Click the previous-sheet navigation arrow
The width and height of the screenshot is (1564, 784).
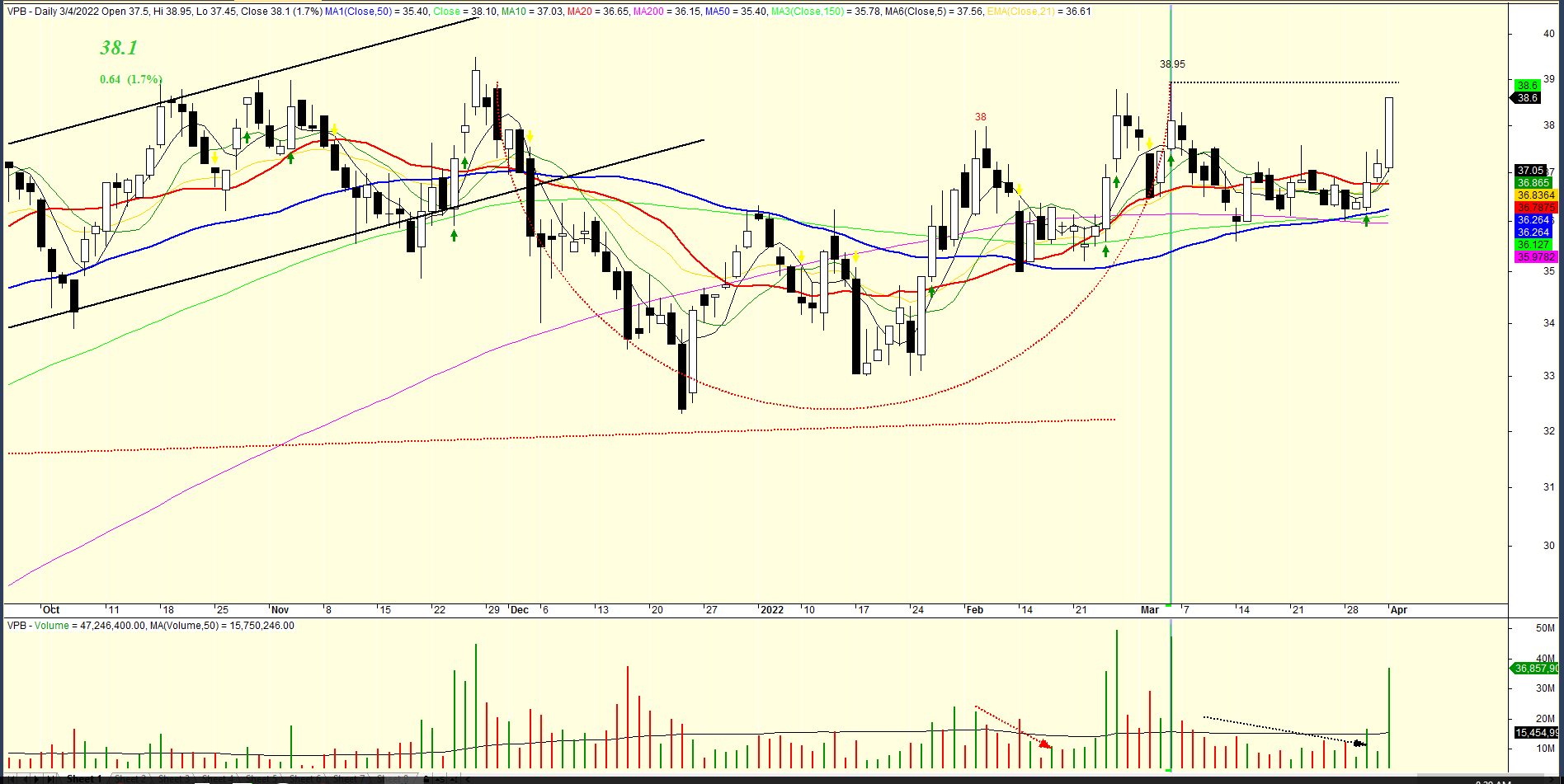tap(26, 778)
